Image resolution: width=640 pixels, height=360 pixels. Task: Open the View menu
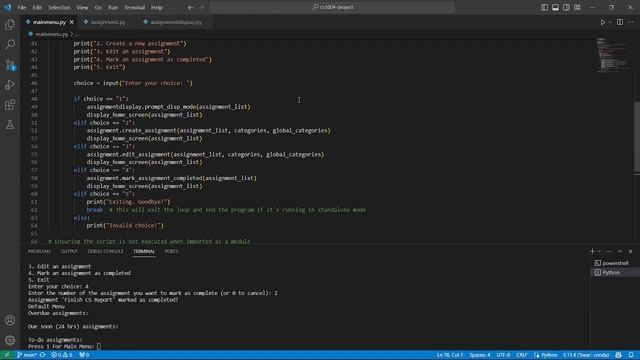(82, 7)
